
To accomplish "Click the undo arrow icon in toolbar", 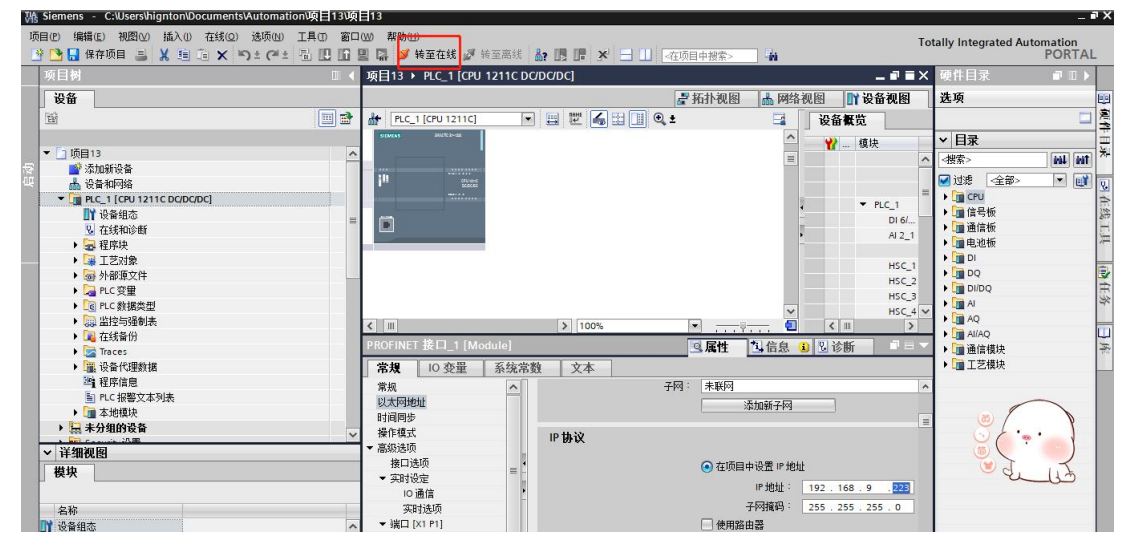I will pos(243,55).
